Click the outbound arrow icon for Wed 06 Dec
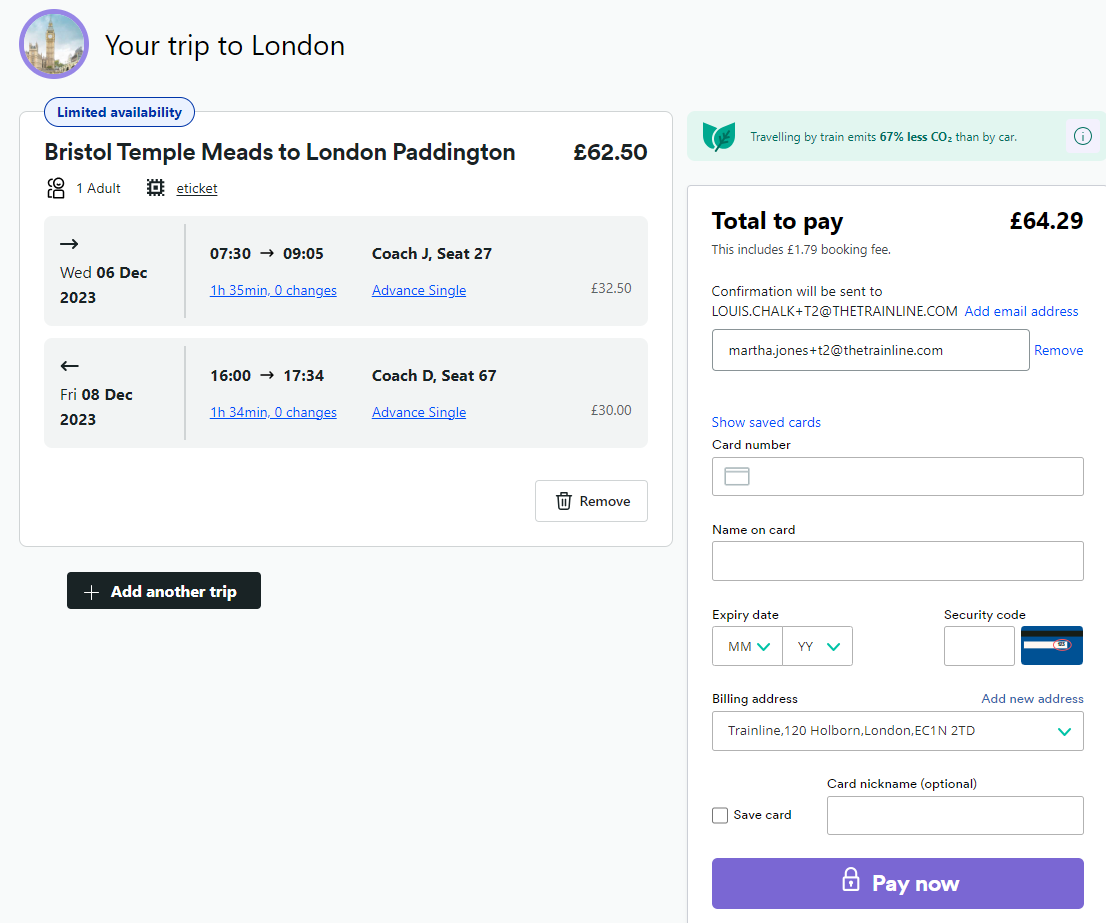 (x=69, y=244)
